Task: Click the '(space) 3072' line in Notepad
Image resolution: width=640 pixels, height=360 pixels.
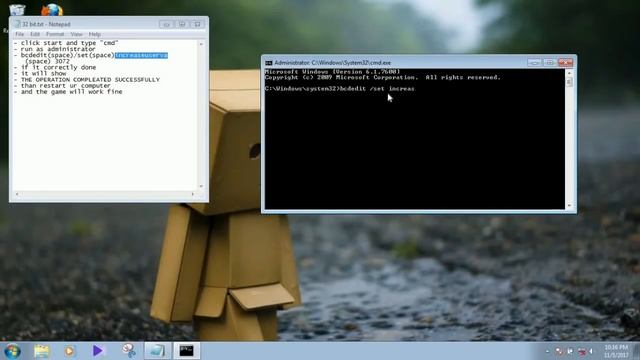Action: (47, 61)
